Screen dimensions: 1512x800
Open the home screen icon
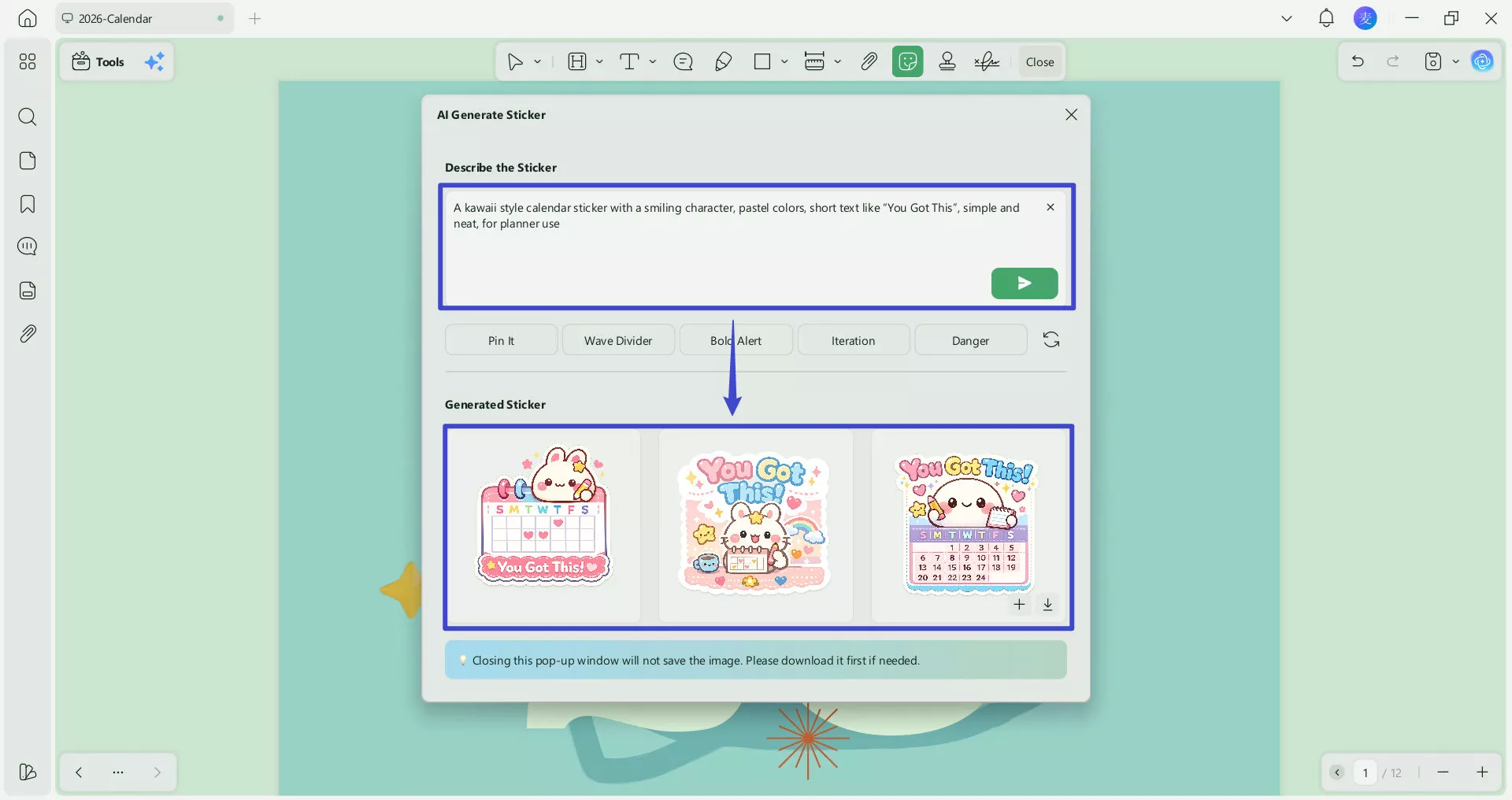pos(28,18)
